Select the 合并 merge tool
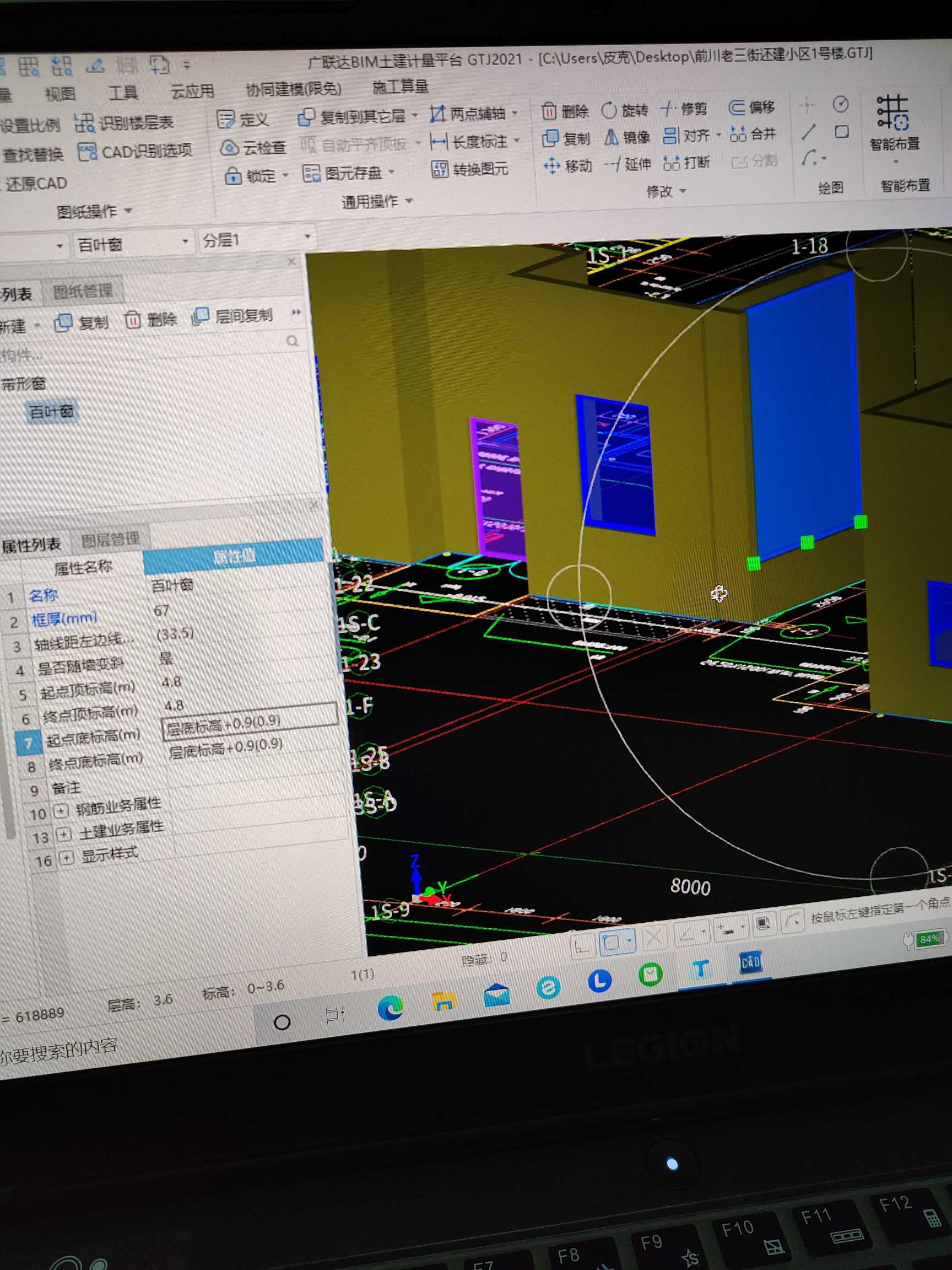Screen dimensions: 952x1270 coord(753,134)
